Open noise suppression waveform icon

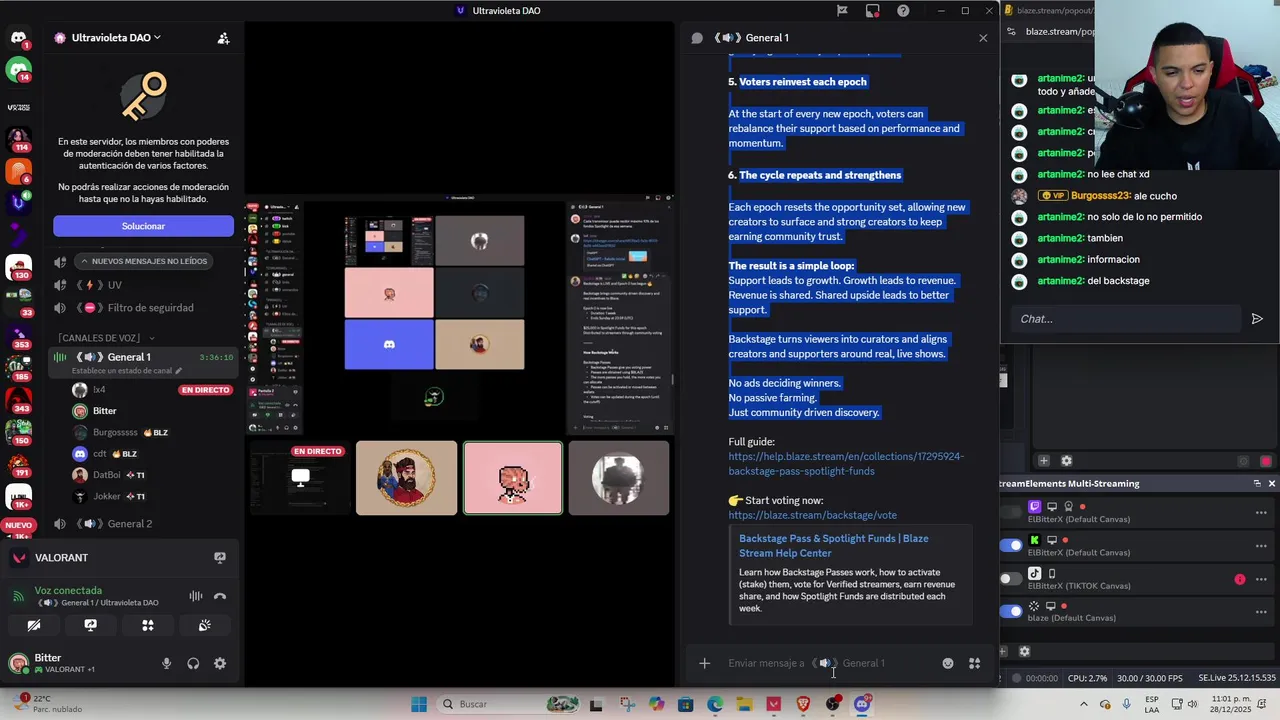pyautogui.click(x=196, y=596)
